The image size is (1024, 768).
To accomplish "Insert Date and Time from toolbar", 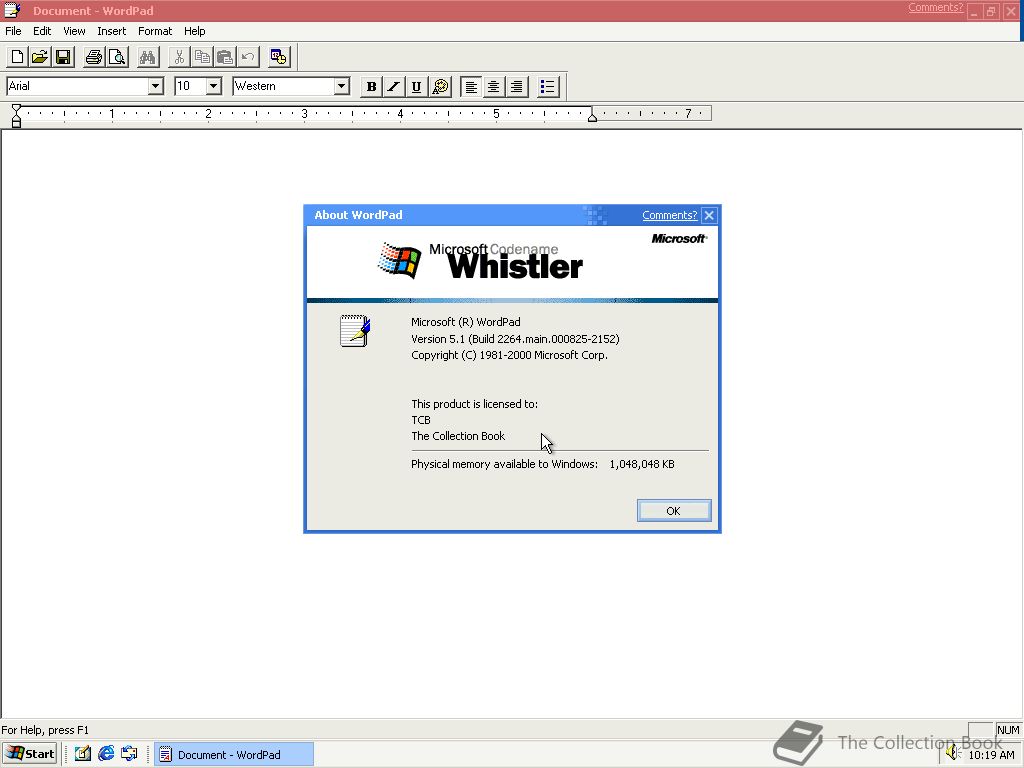I will click(279, 57).
